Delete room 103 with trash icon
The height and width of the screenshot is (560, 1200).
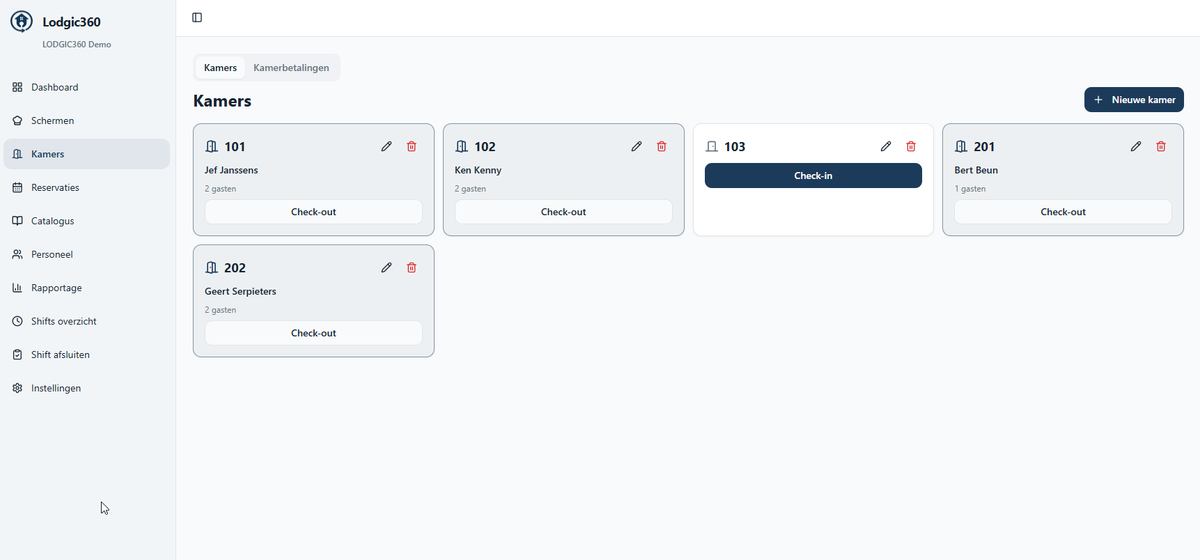click(x=910, y=147)
